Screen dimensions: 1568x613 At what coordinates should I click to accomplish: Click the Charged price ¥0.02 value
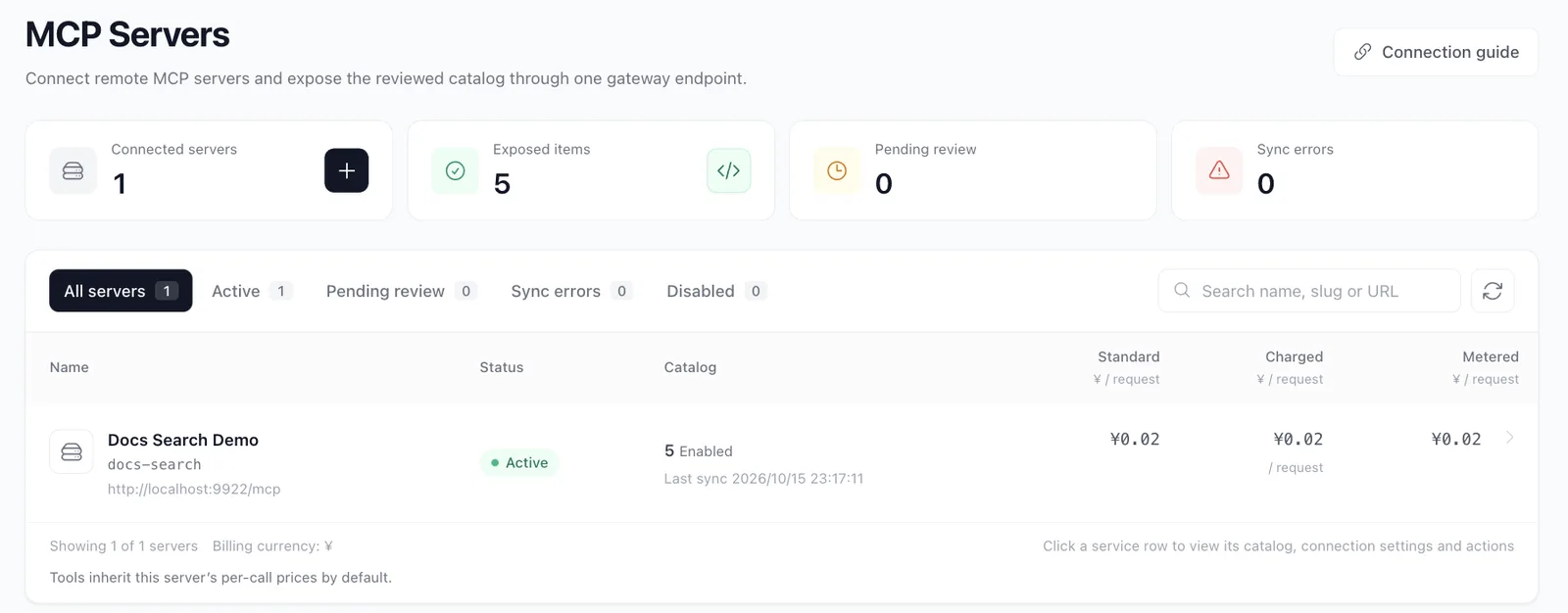pos(1298,440)
